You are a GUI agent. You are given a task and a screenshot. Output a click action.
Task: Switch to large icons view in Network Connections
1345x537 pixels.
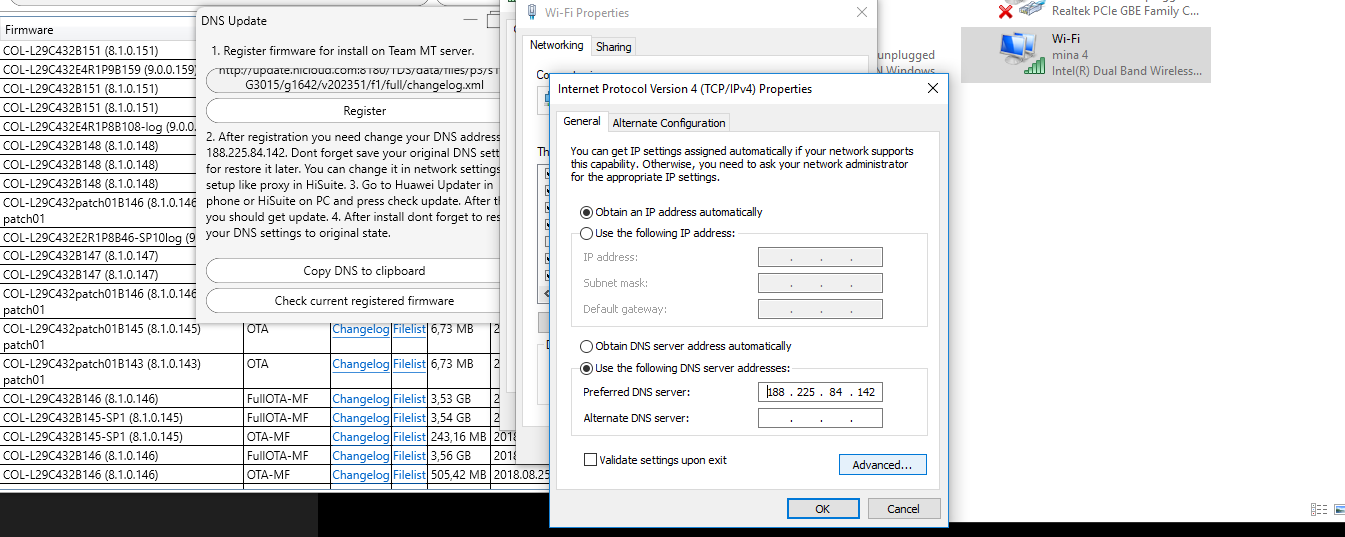pyautogui.click(x=1337, y=510)
